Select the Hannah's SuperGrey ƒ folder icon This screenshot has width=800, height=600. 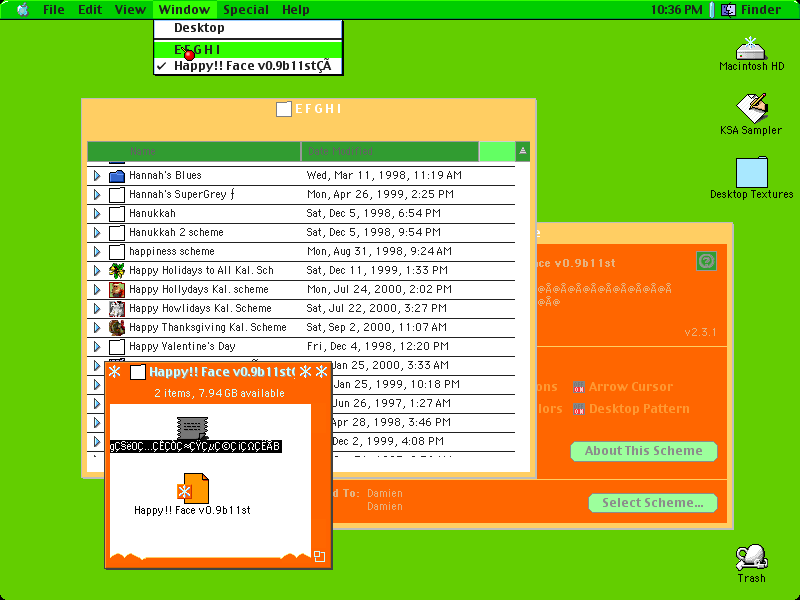[x=117, y=195]
